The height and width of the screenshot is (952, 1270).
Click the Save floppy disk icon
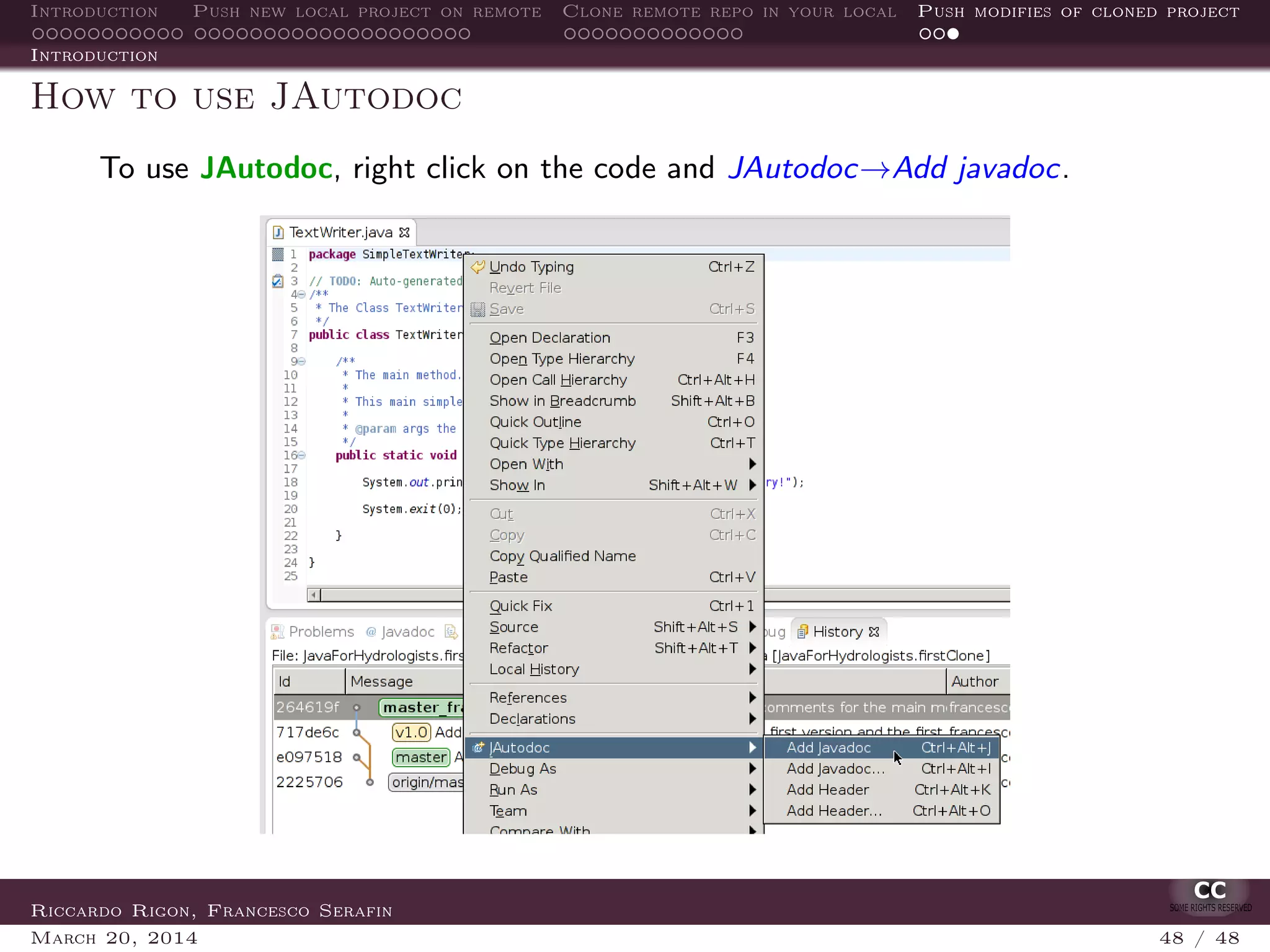(477, 309)
